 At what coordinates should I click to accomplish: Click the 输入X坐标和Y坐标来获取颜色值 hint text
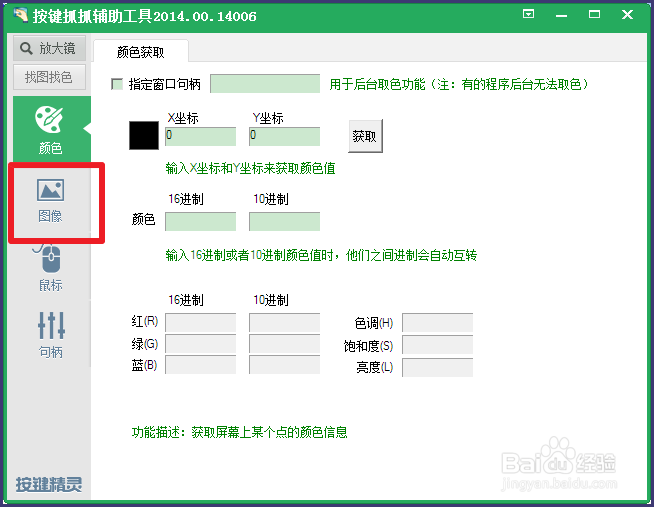click(x=250, y=168)
